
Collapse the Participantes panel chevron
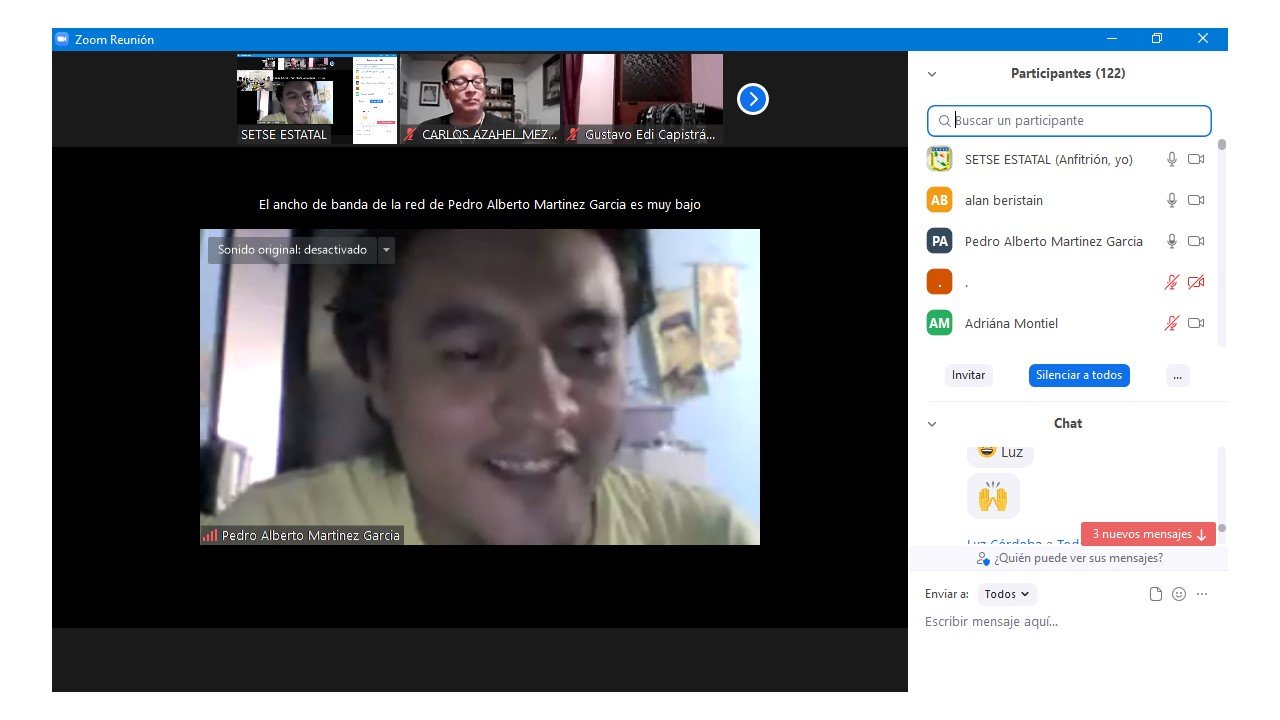point(932,74)
